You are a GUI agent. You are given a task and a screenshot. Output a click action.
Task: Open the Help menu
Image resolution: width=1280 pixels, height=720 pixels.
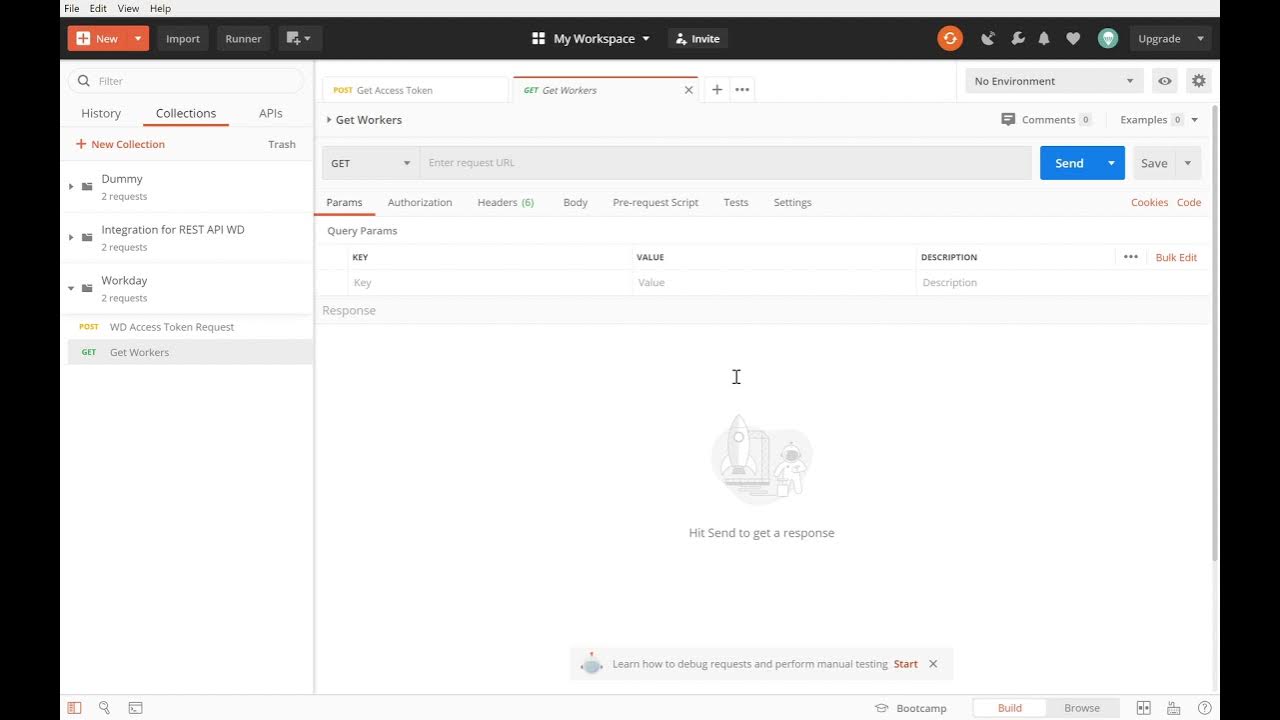tap(160, 8)
